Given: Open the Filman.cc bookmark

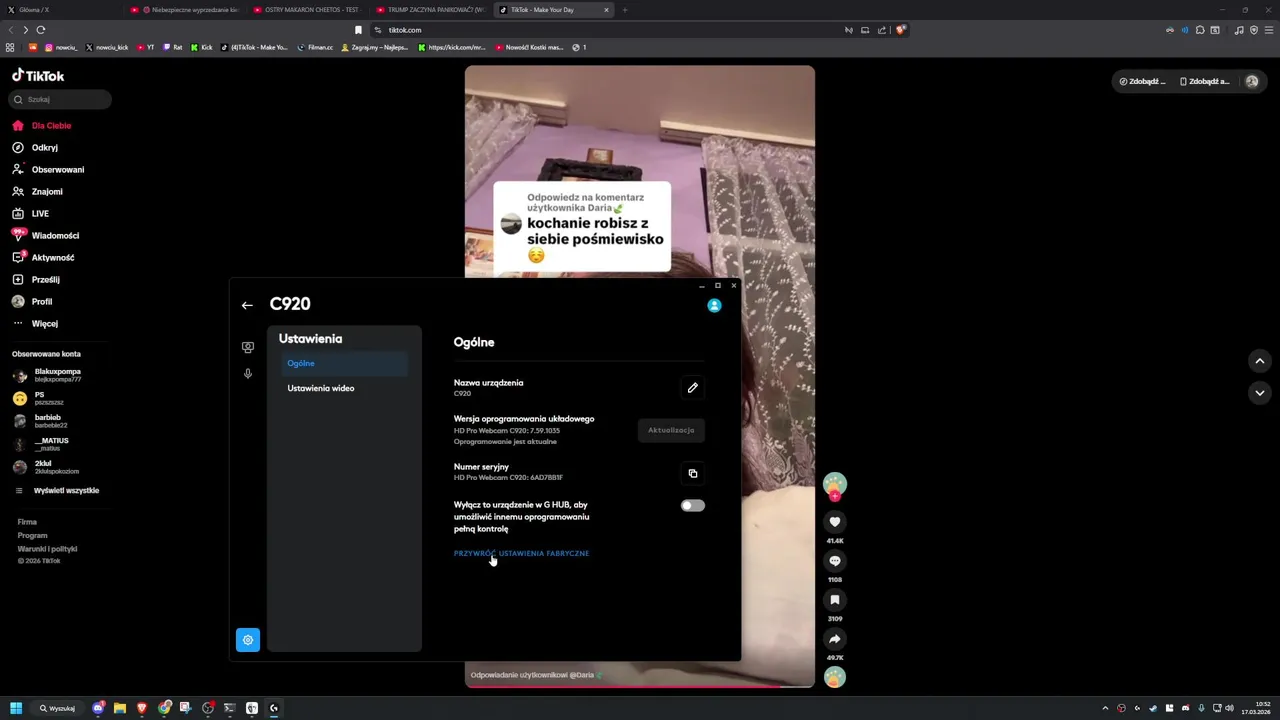Looking at the screenshot, I should pyautogui.click(x=316, y=47).
